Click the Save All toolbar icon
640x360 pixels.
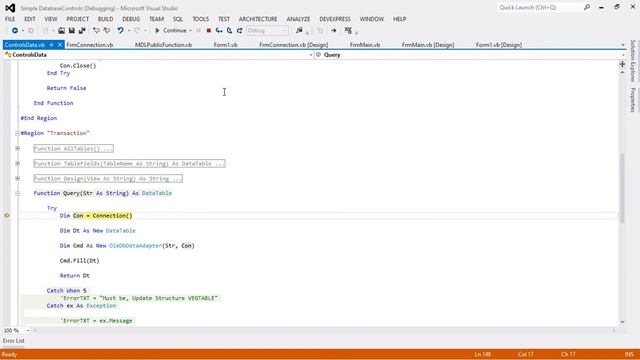(x=82, y=31)
